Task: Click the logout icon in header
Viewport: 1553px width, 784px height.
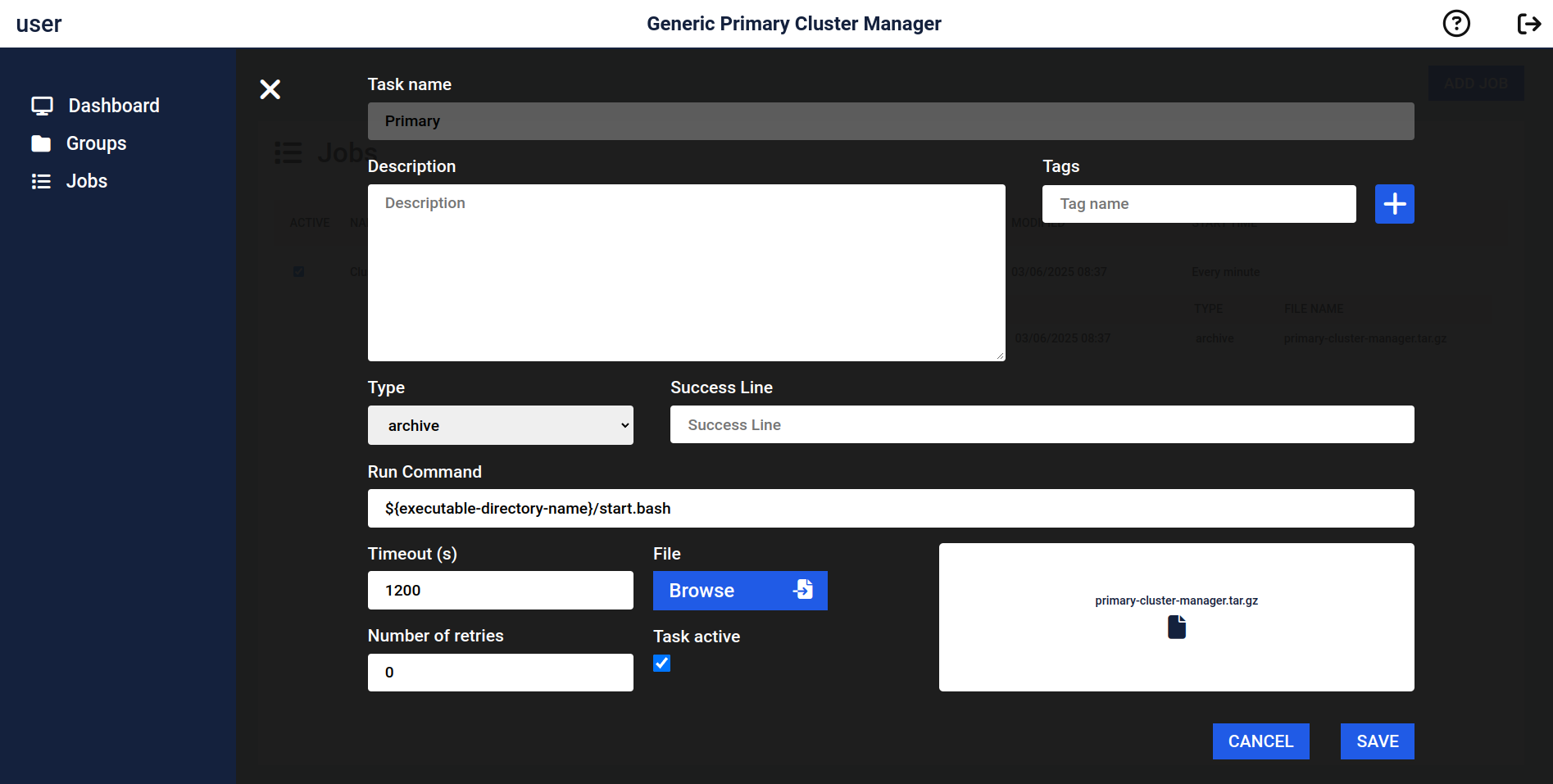Action: pos(1528,24)
